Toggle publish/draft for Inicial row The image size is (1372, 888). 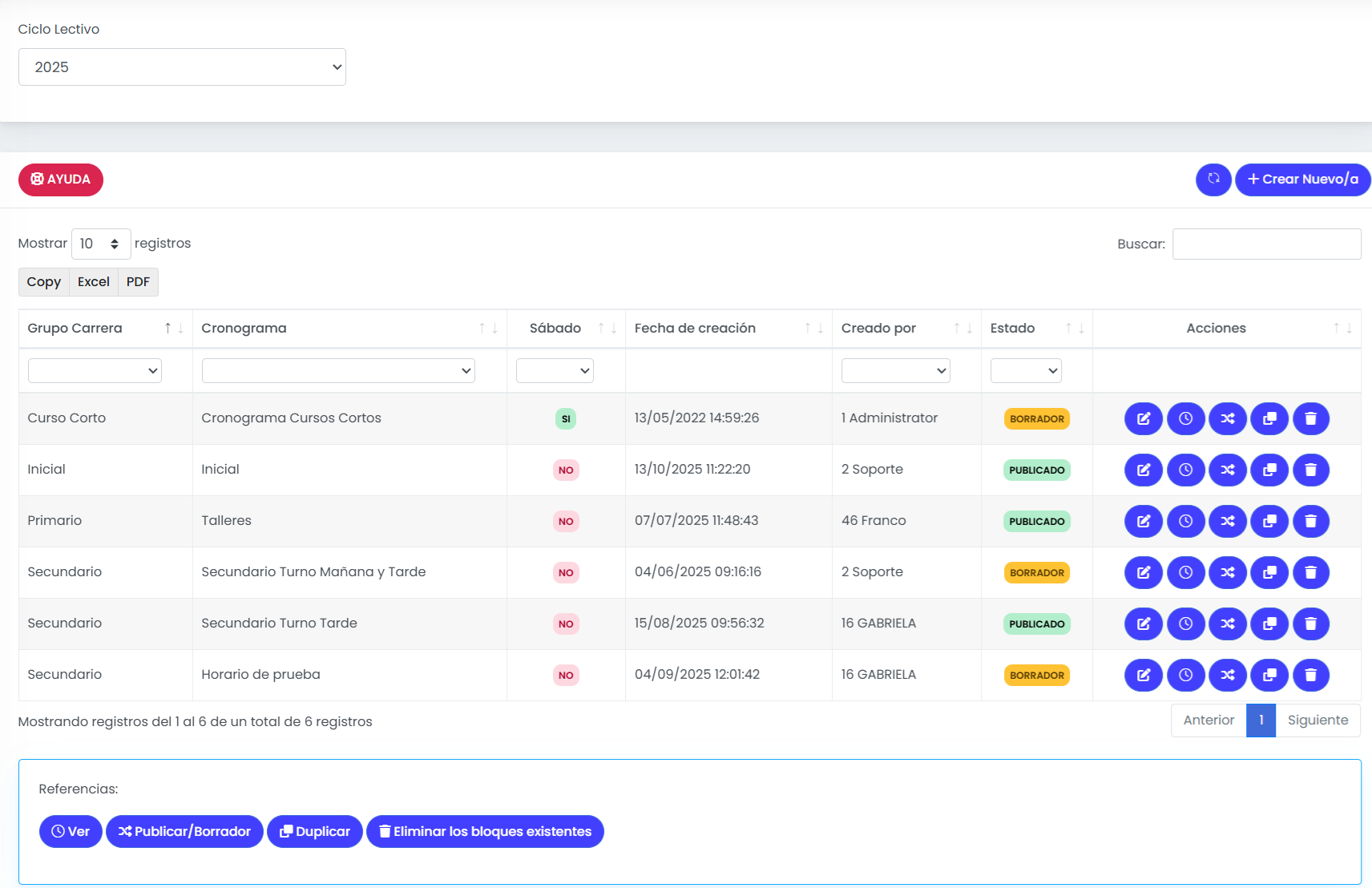pyautogui.click(x=1228, y=470)
